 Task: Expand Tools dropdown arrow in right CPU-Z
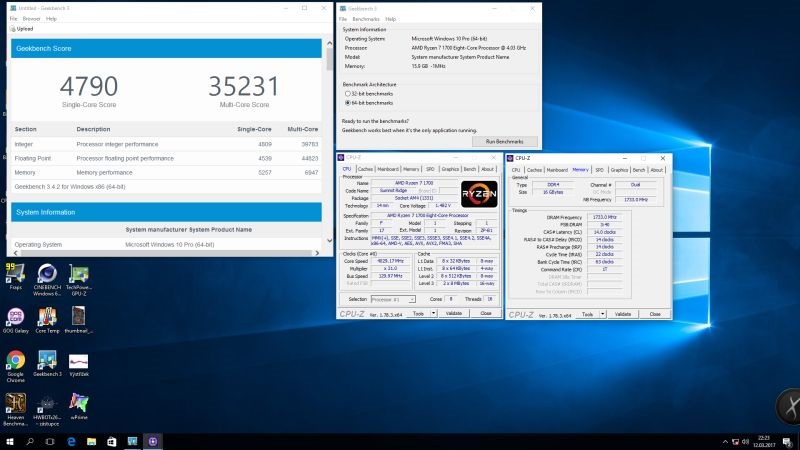[603, 314]
